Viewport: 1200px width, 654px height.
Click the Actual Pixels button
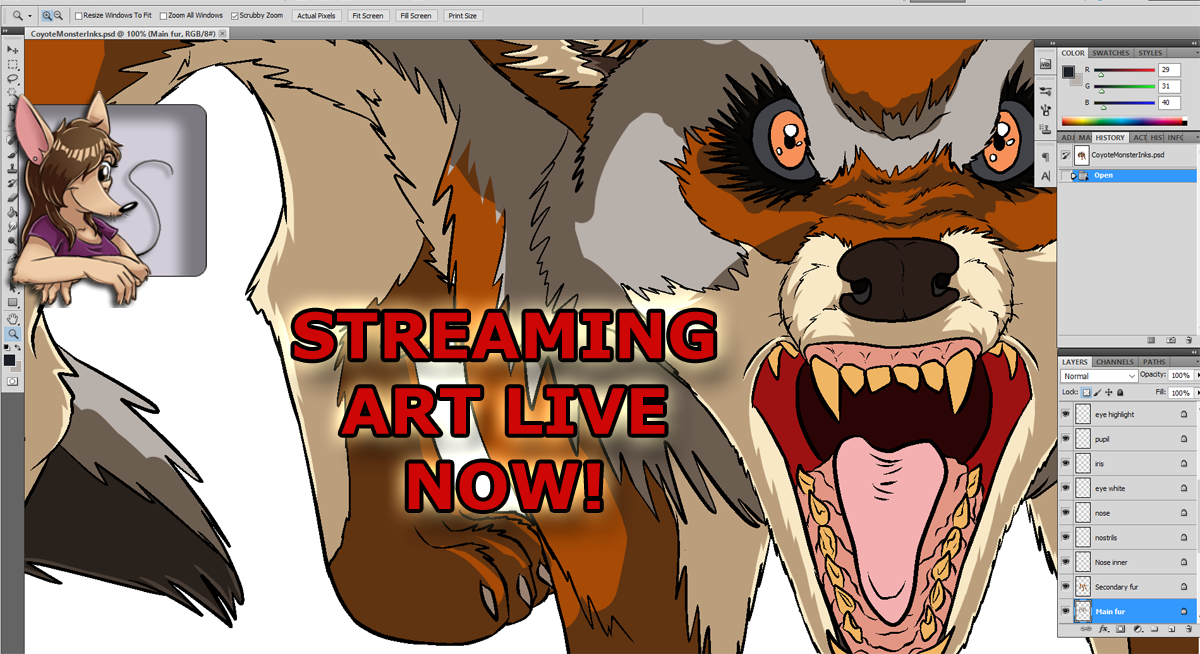point(316,16)
